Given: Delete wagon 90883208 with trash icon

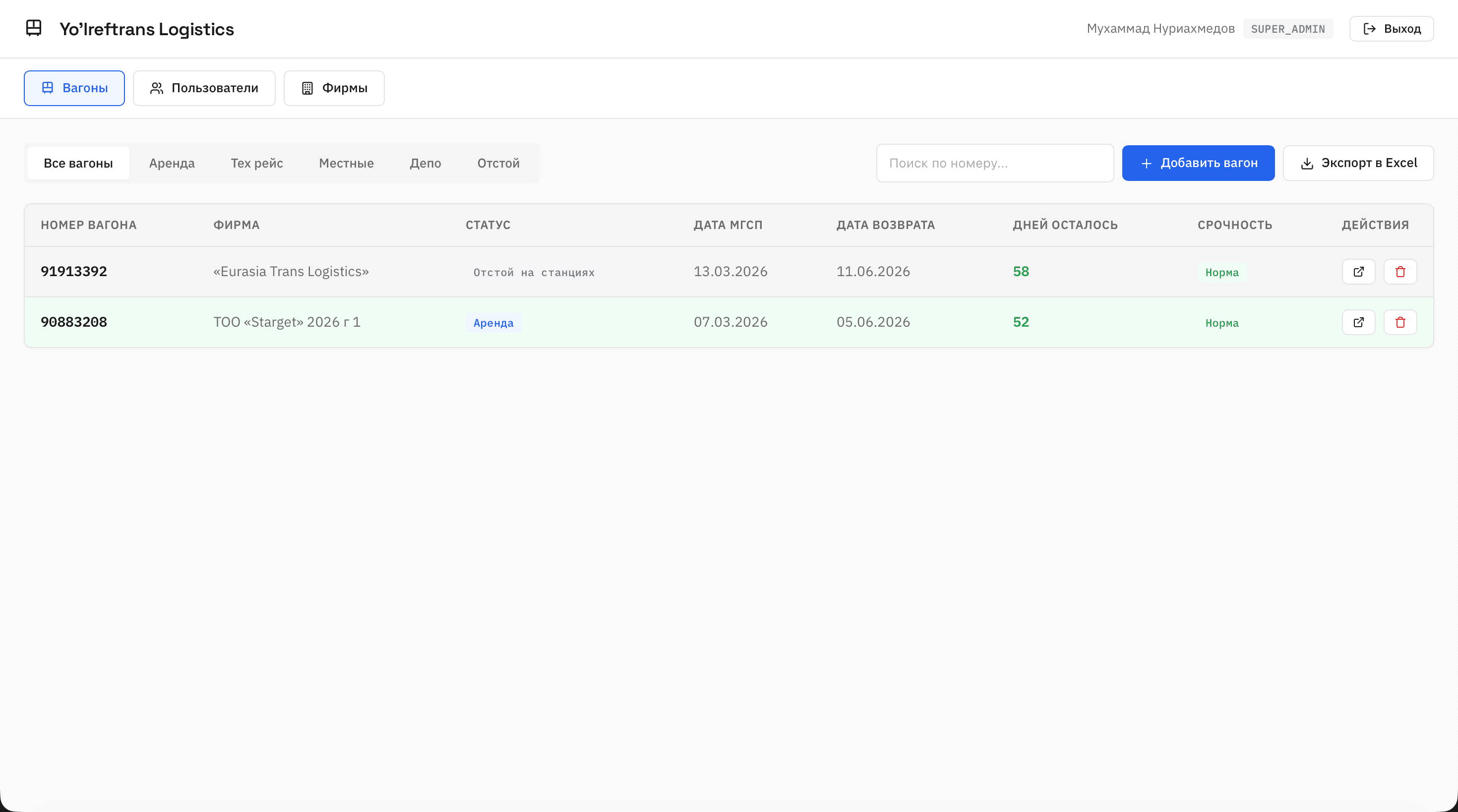Looking at the screenshot, I should tap(1399, 322).
